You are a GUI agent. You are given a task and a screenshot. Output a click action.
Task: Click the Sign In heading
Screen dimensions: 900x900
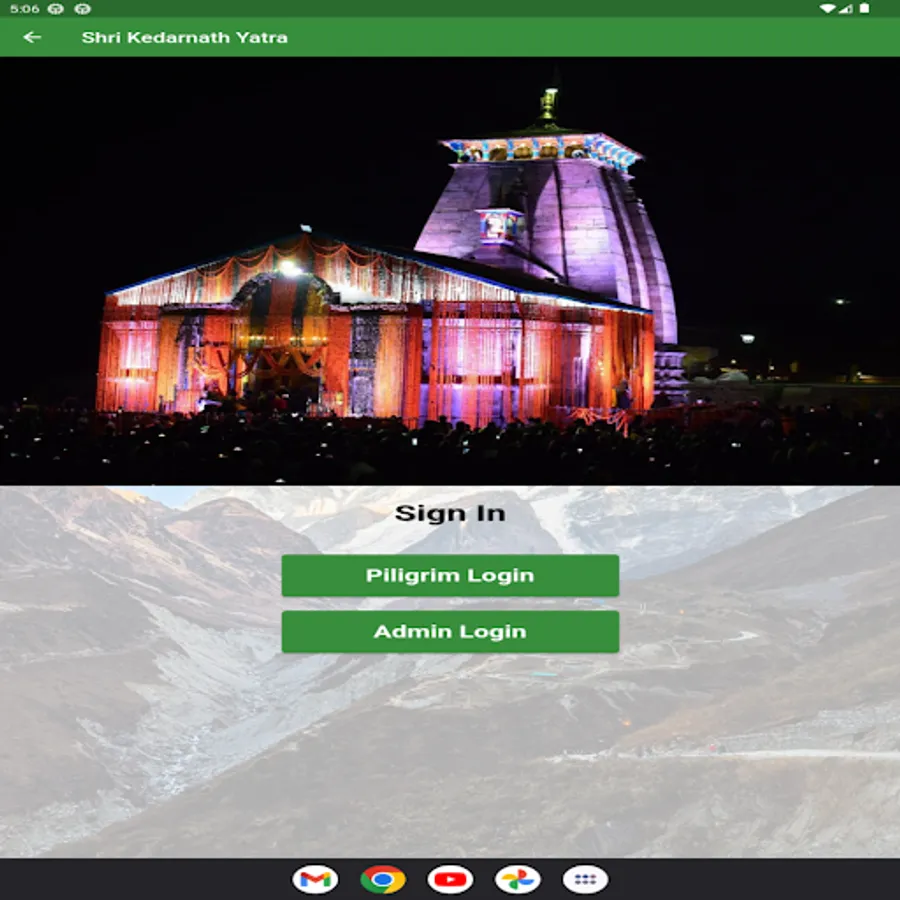[450, 513]
